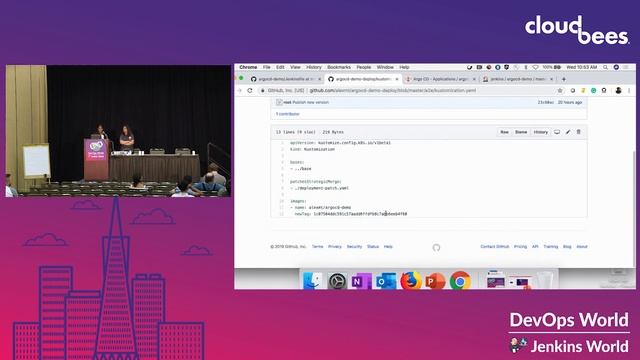Click the Pricing footer link
Image resolution: width=640 pixels, height=360 pixels.
pos(520,247)
